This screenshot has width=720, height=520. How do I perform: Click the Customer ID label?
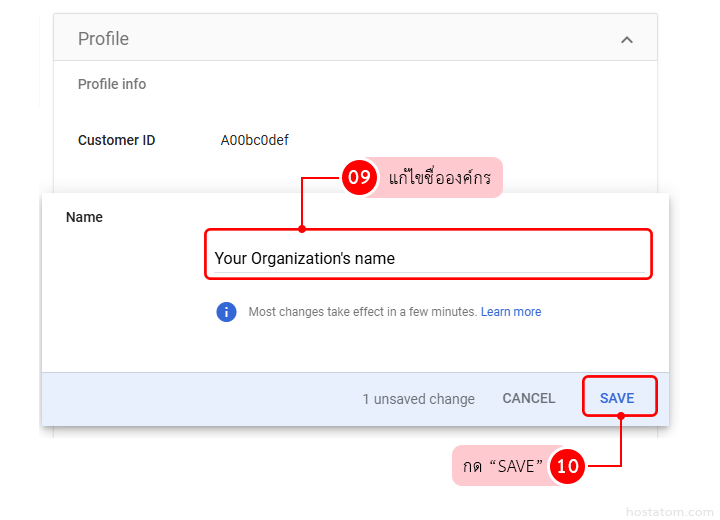click(x=116, y=140)
